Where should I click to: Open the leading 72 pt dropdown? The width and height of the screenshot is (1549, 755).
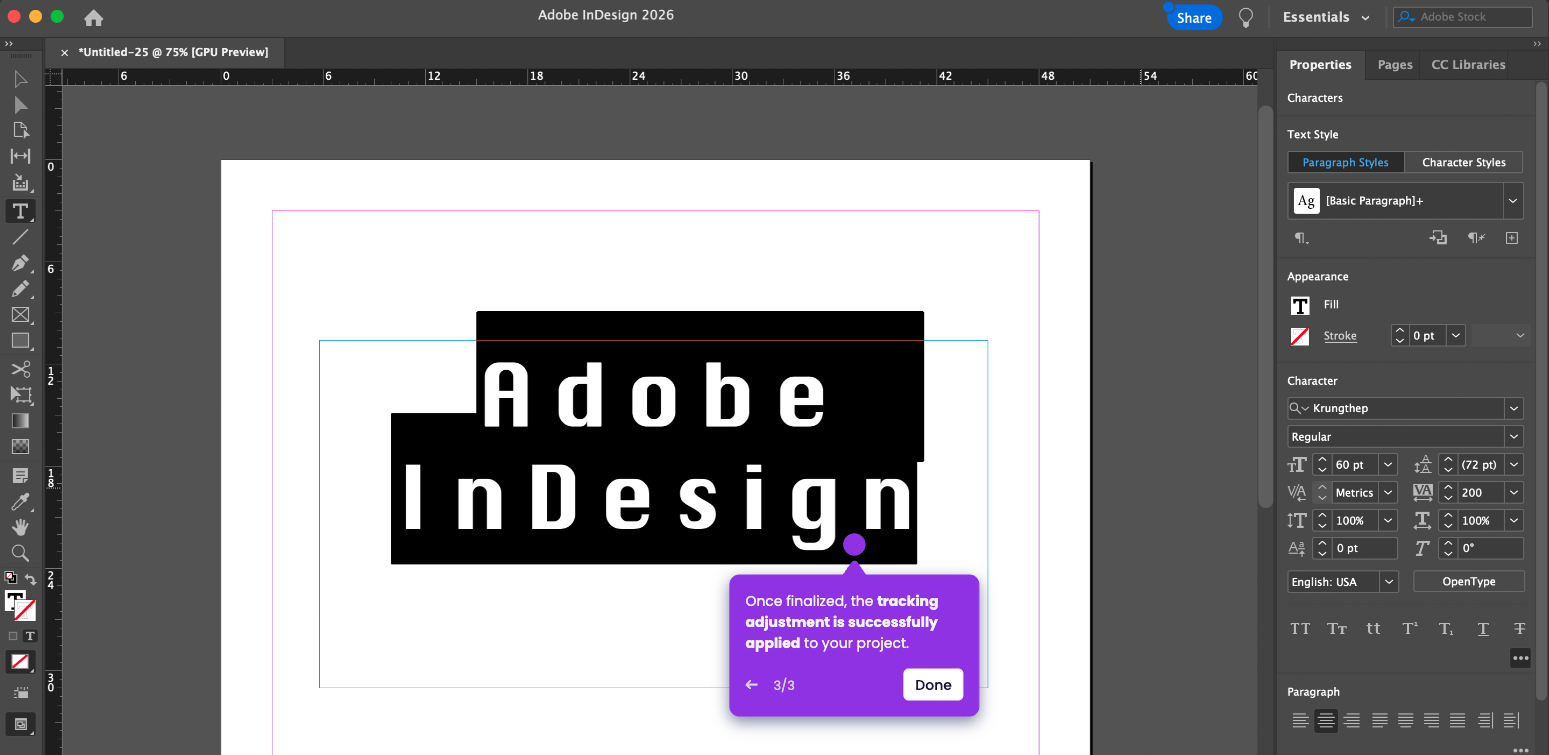[1514, 464]
